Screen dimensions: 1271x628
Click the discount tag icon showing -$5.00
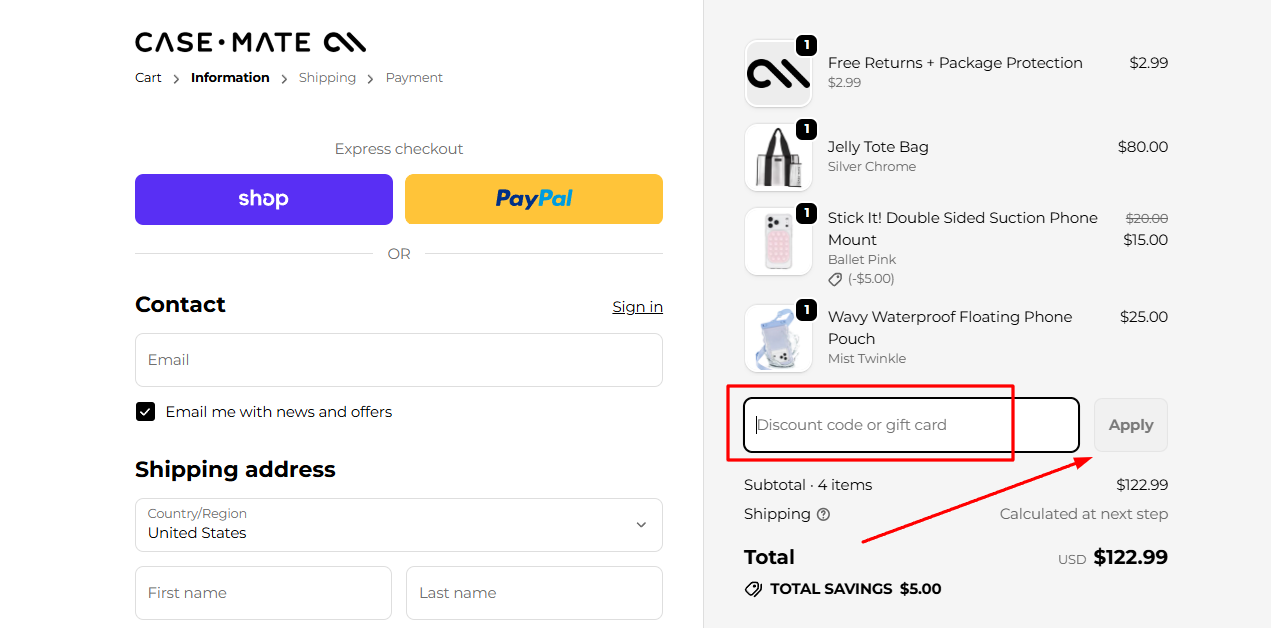835,279
